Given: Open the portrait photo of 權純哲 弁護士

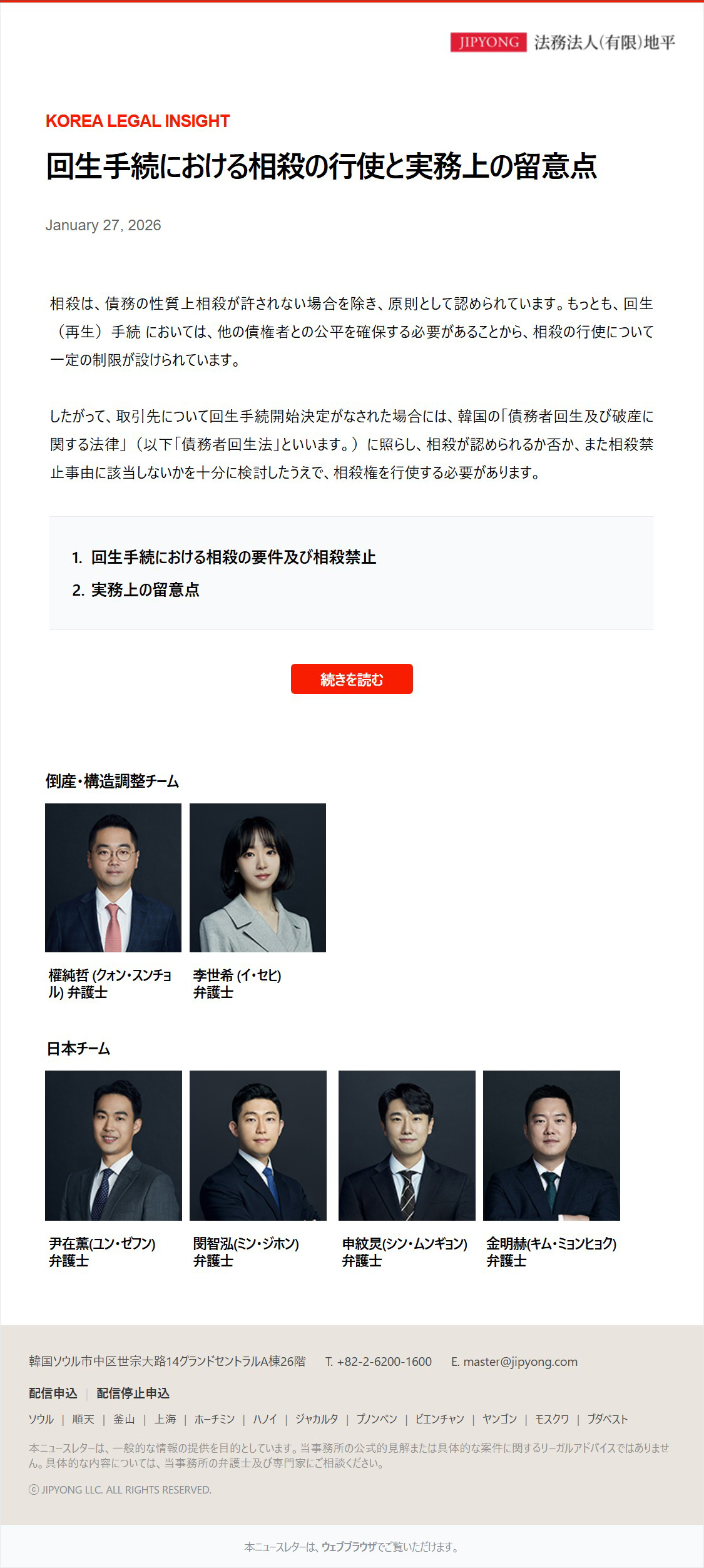Looking at the screenshot, I should point(113,878).
